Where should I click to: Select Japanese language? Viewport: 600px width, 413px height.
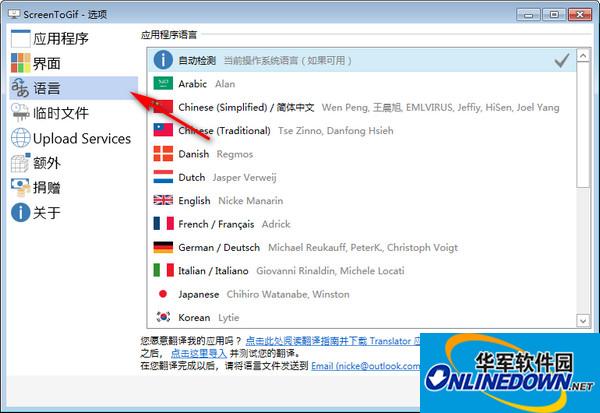click(362, 294)
